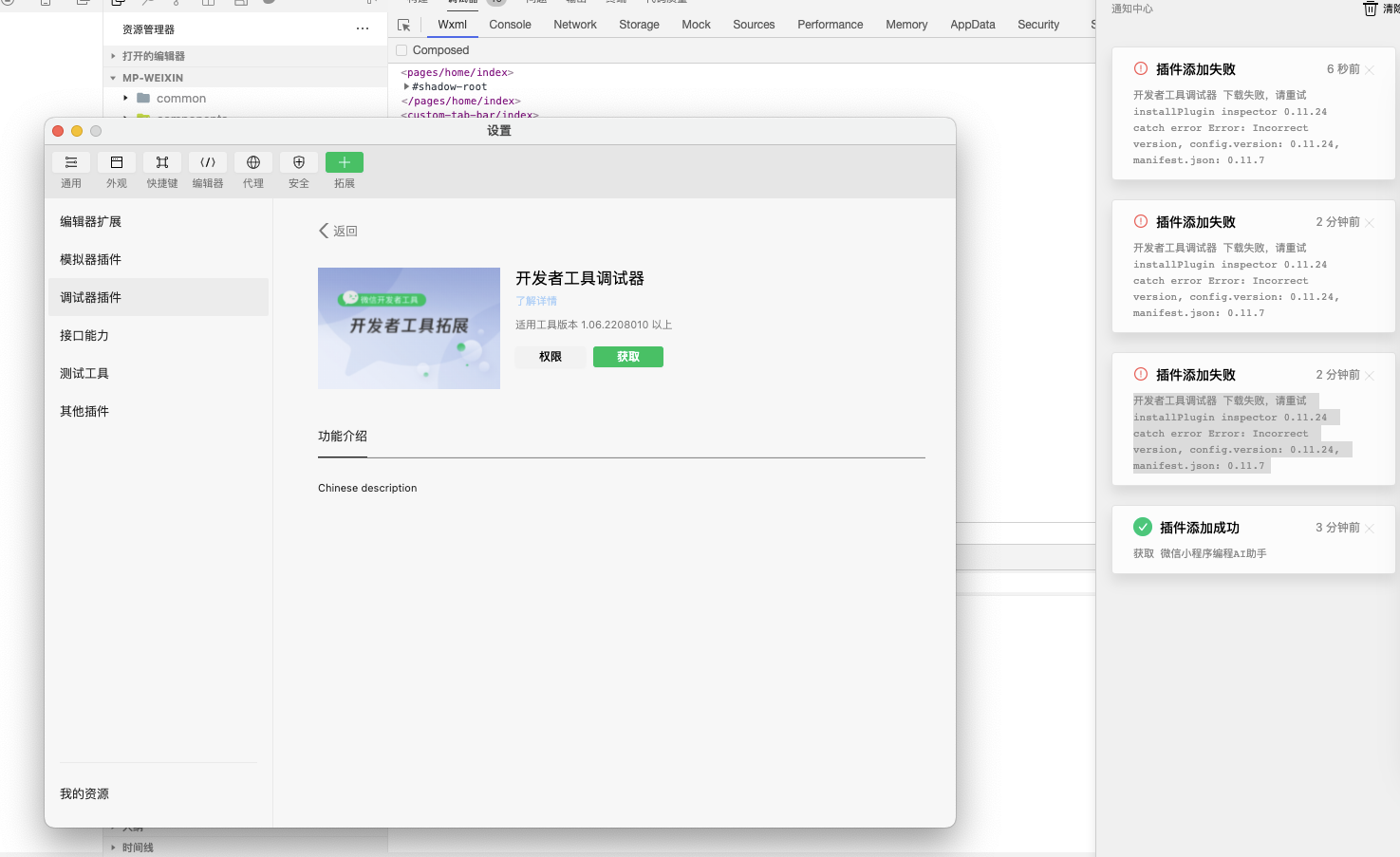Open the 通用 general settings tab
The image size is (1400, 857).
coord(71,171)
